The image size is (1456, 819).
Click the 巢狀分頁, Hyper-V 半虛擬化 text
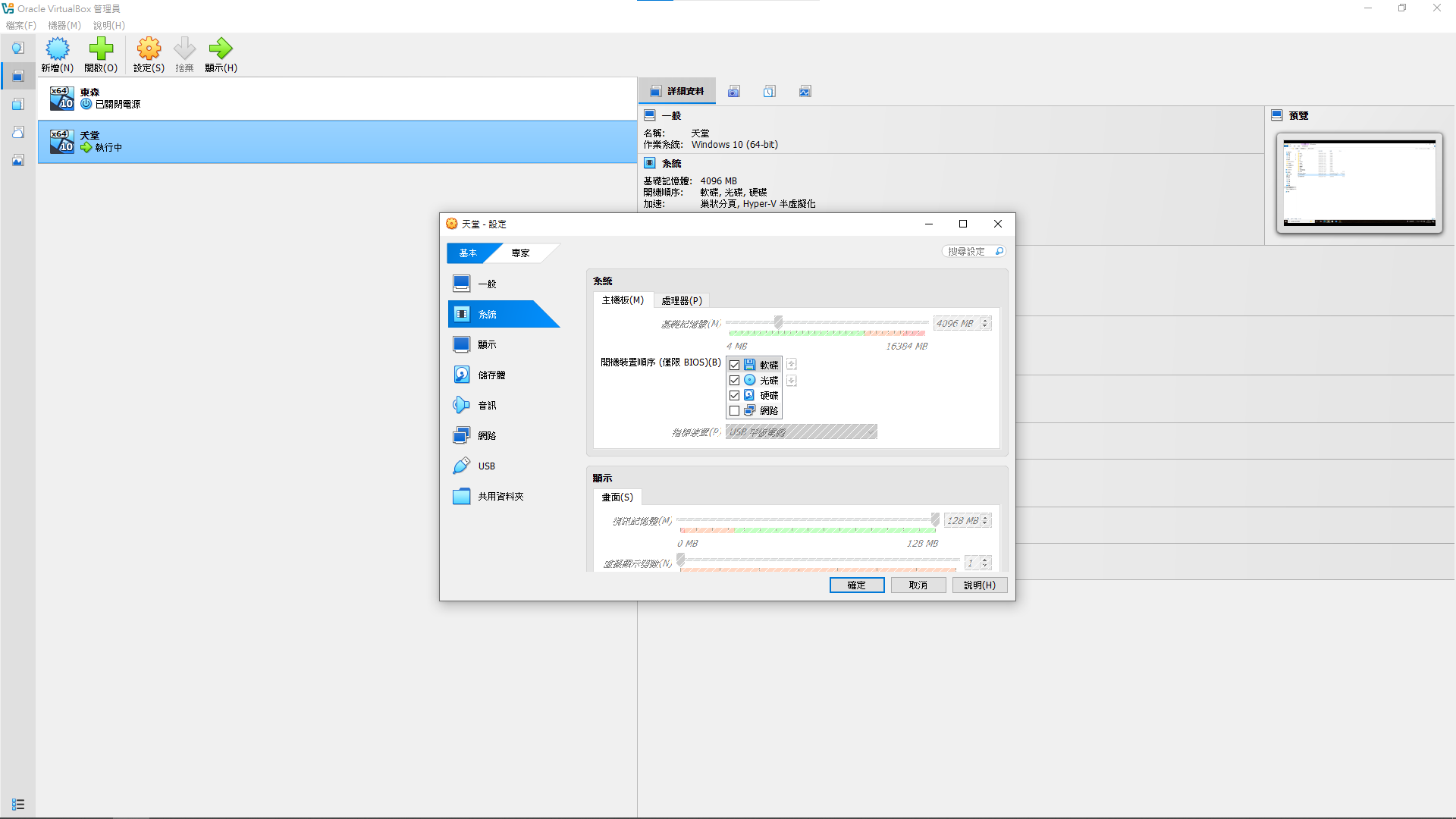[758, 204]
